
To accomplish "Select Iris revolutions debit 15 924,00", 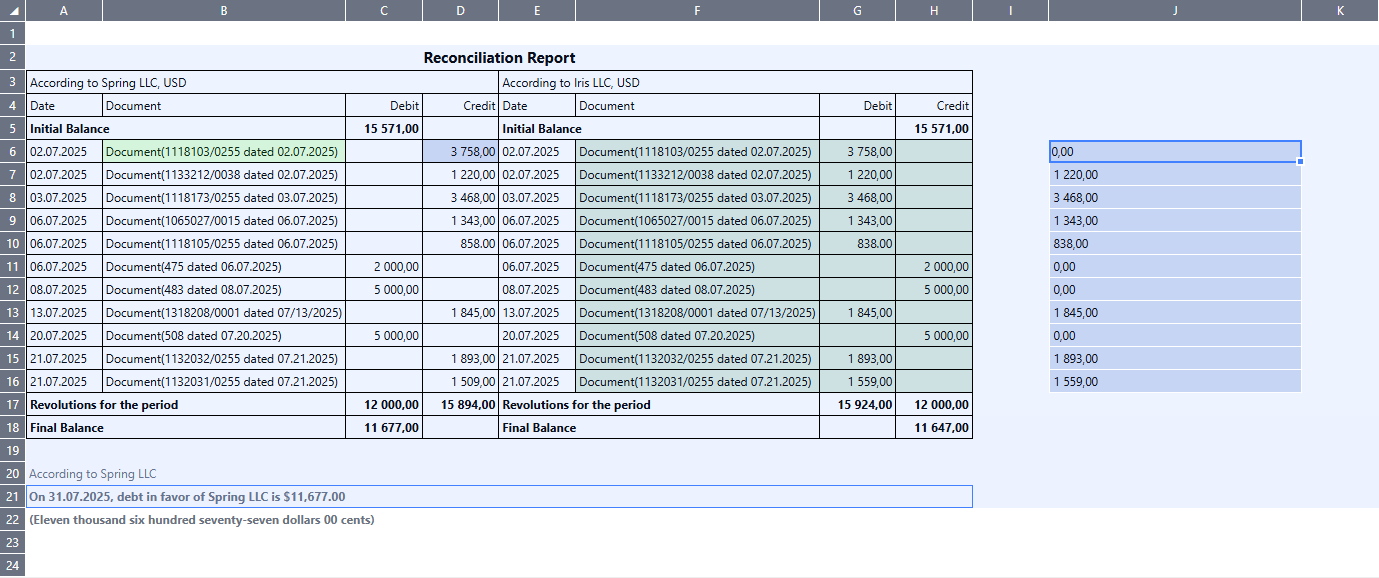I will tap(857, 405).
